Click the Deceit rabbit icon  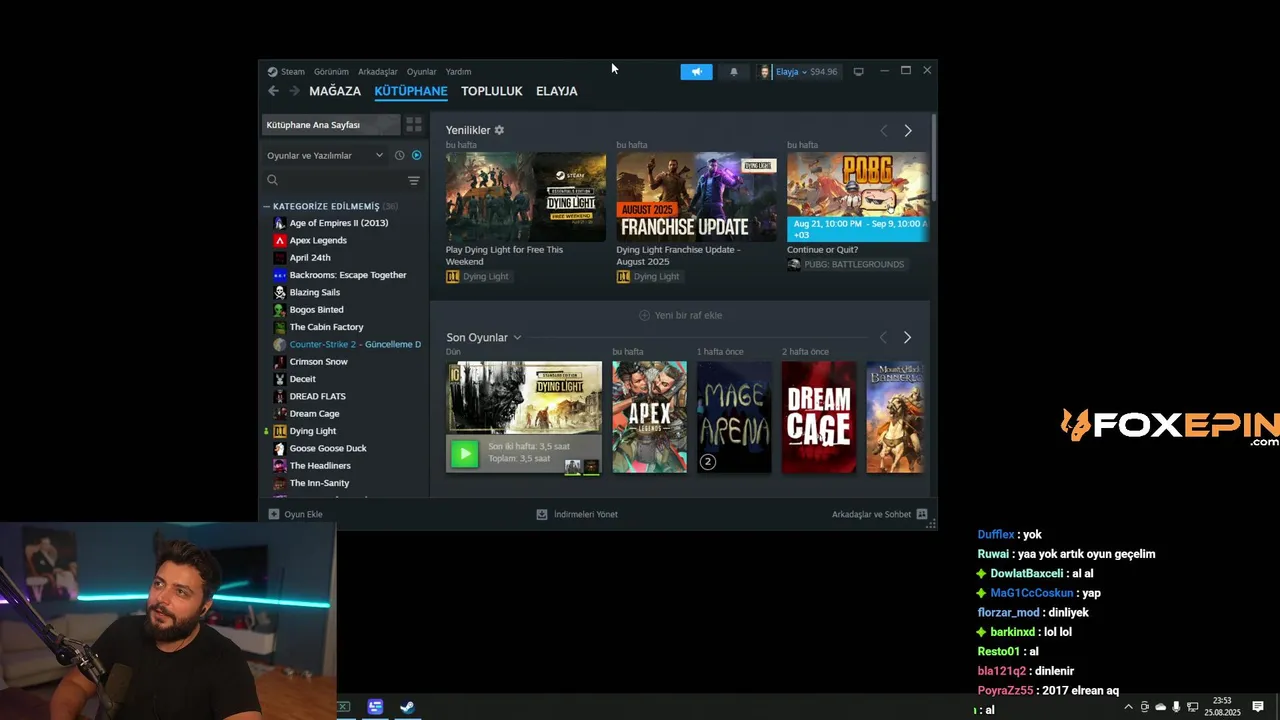[280, 379]
